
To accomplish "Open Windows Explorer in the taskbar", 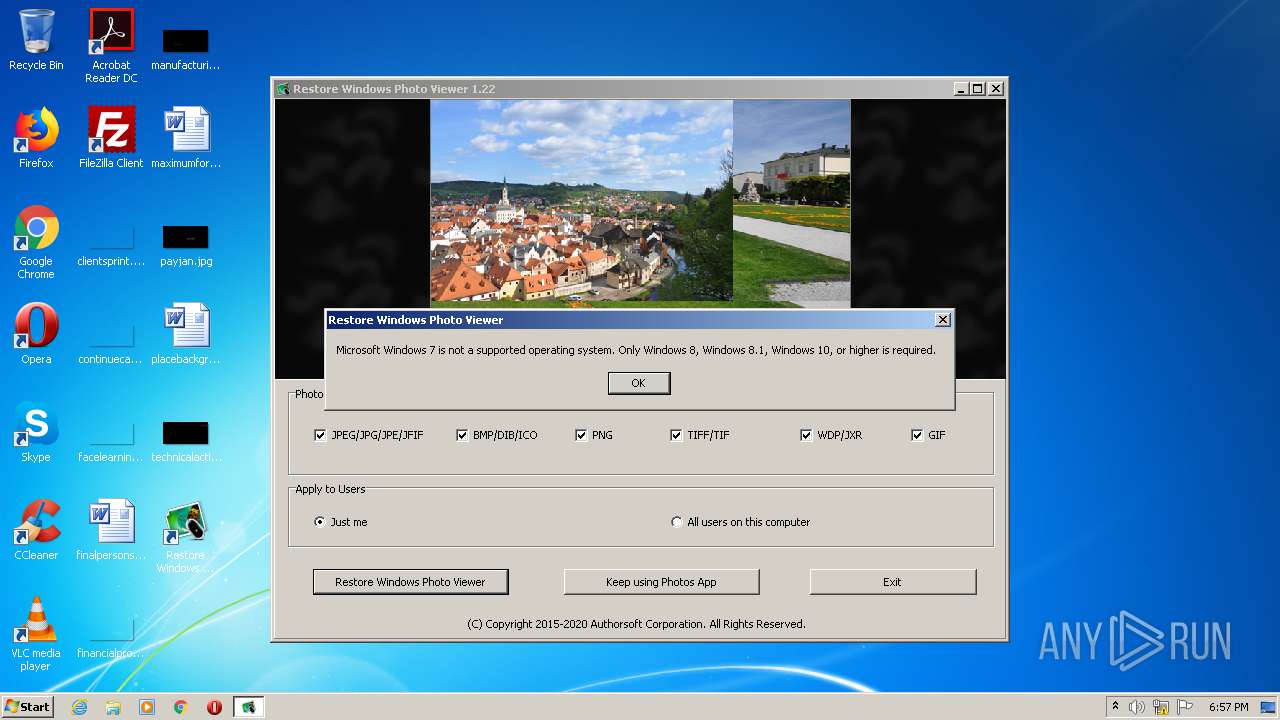I will 113,707.
